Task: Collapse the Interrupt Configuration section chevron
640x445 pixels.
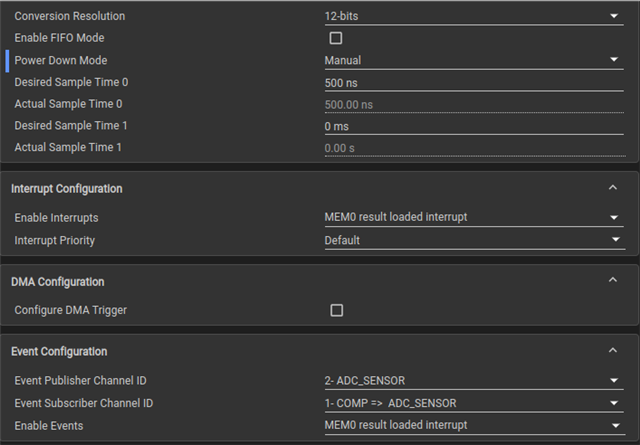Action: (x=613, y=188)
